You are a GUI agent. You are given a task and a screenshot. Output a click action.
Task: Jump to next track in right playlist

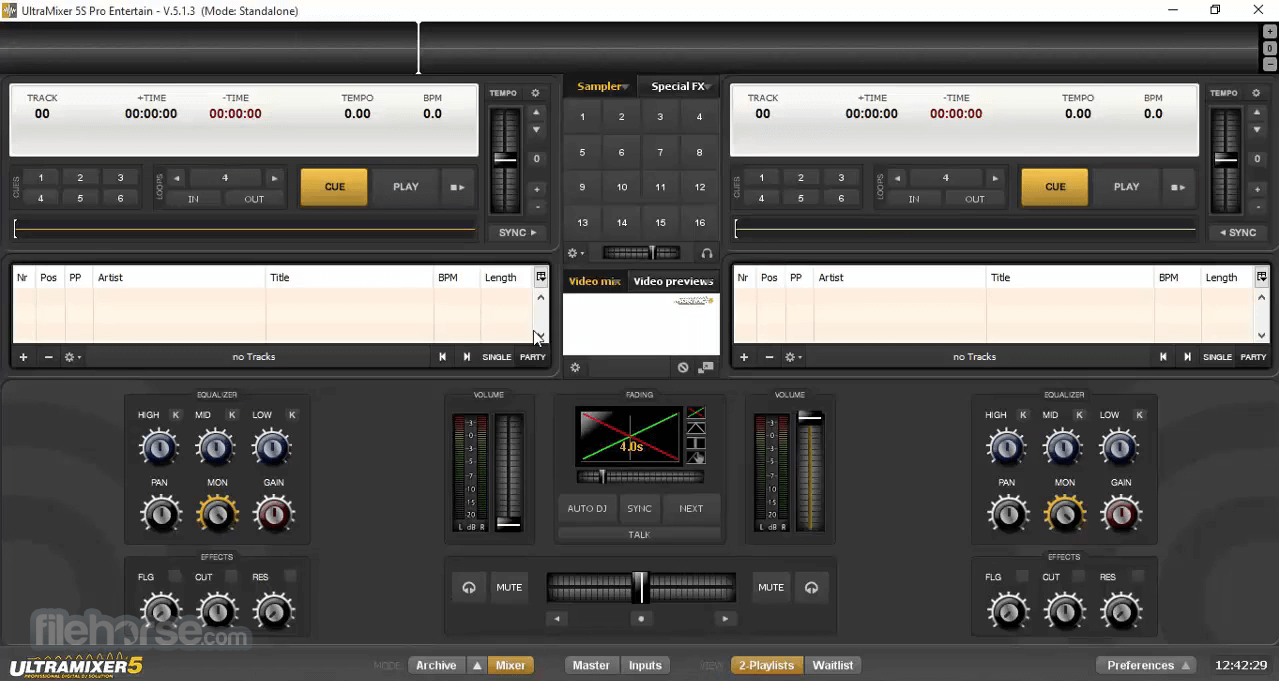click(1187, 357)
